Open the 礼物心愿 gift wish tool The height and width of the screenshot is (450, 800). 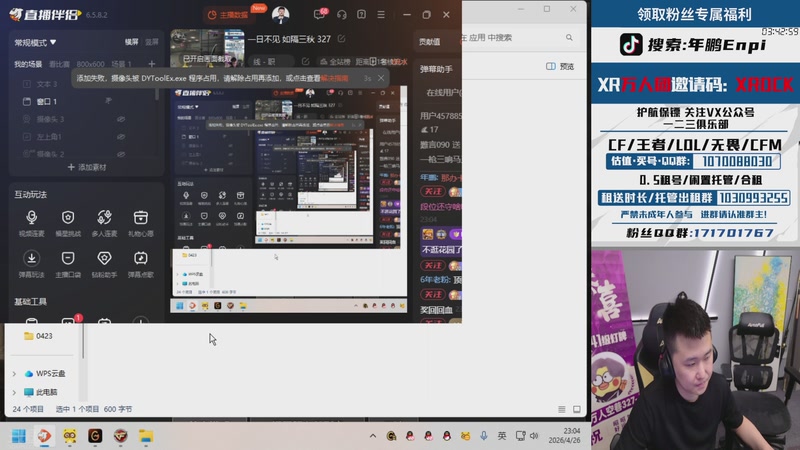coord(141,222)
